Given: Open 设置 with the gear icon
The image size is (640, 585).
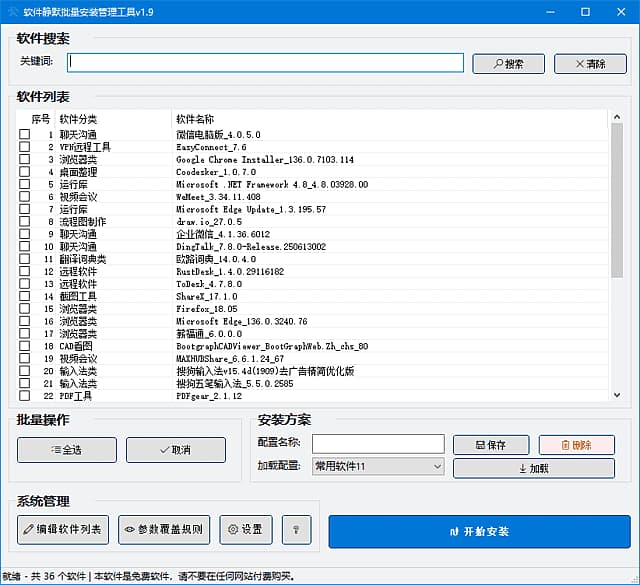Looking at the screenshot, I should point(245,529).
